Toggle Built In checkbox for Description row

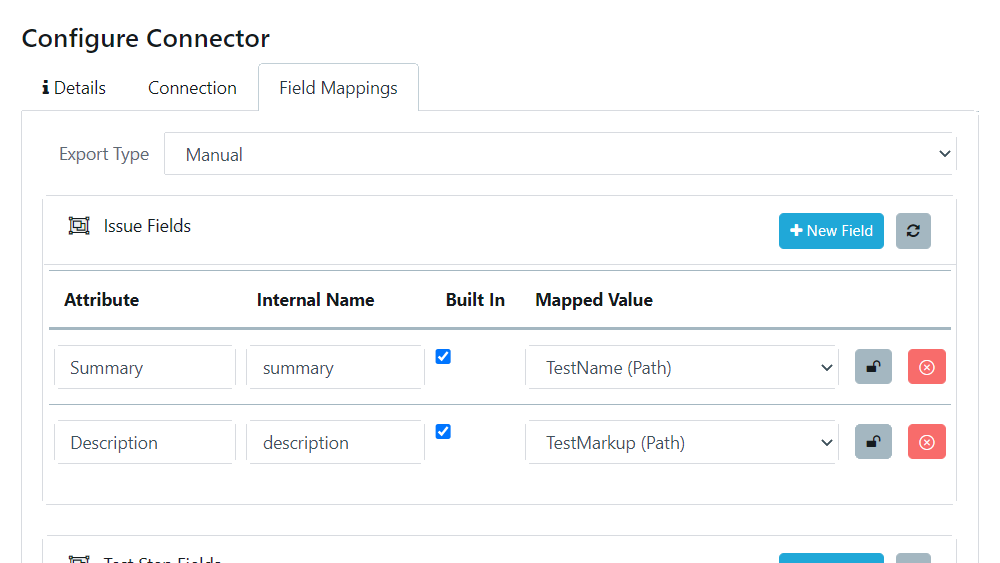point(443,432)
